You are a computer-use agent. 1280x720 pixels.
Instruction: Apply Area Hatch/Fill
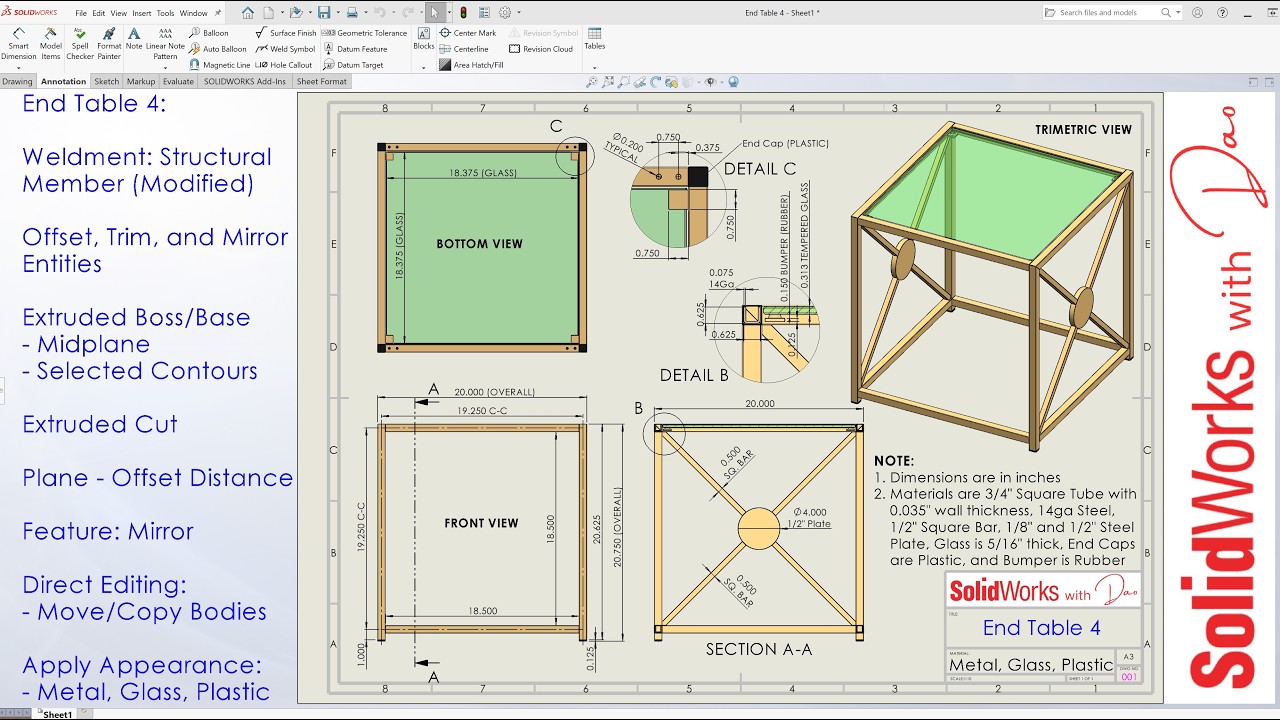pyautogui.click(x=471, y=65)
